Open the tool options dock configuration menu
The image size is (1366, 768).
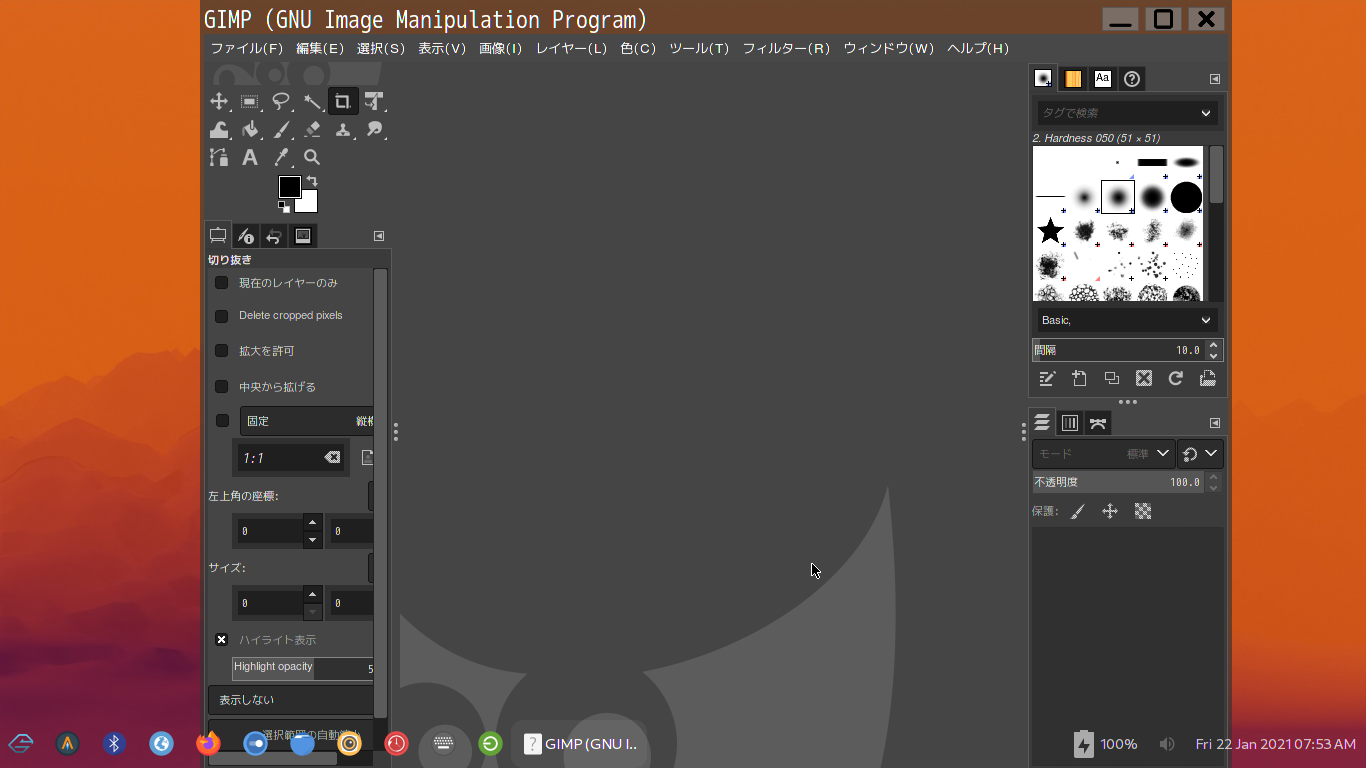tap(379, 236)
